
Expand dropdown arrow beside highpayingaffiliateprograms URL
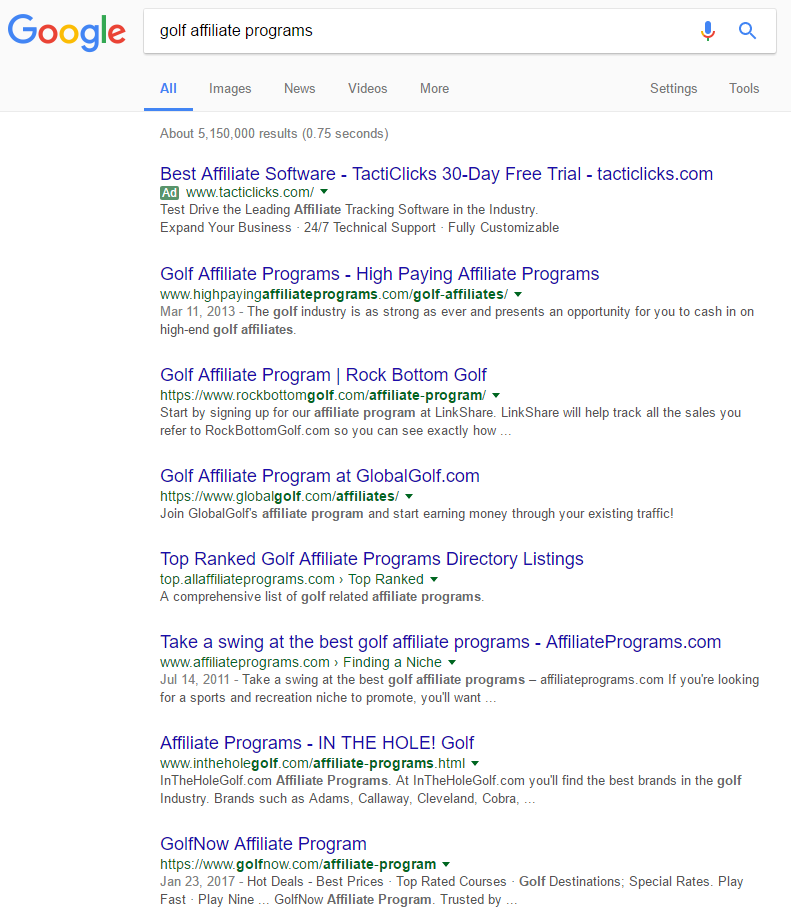(x=518, y=294)
